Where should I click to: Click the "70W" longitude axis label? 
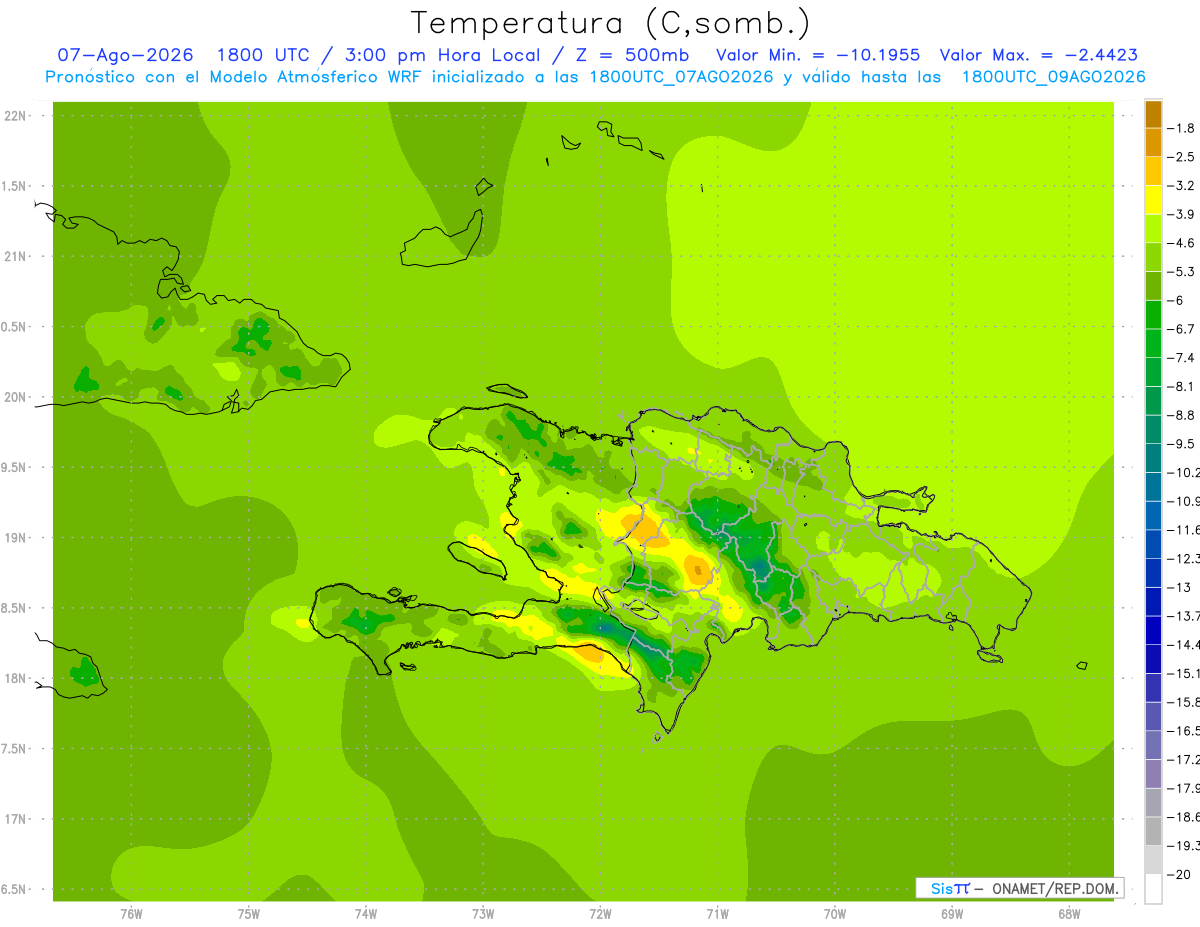[x=835, y=914]
